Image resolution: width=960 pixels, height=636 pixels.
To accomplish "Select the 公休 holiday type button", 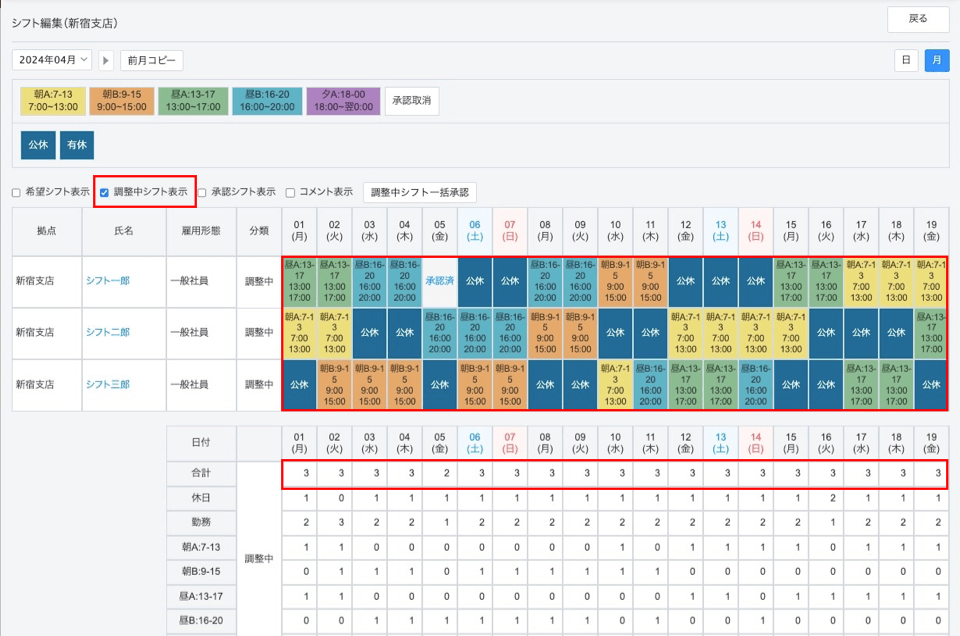I will tap(38, 145).
